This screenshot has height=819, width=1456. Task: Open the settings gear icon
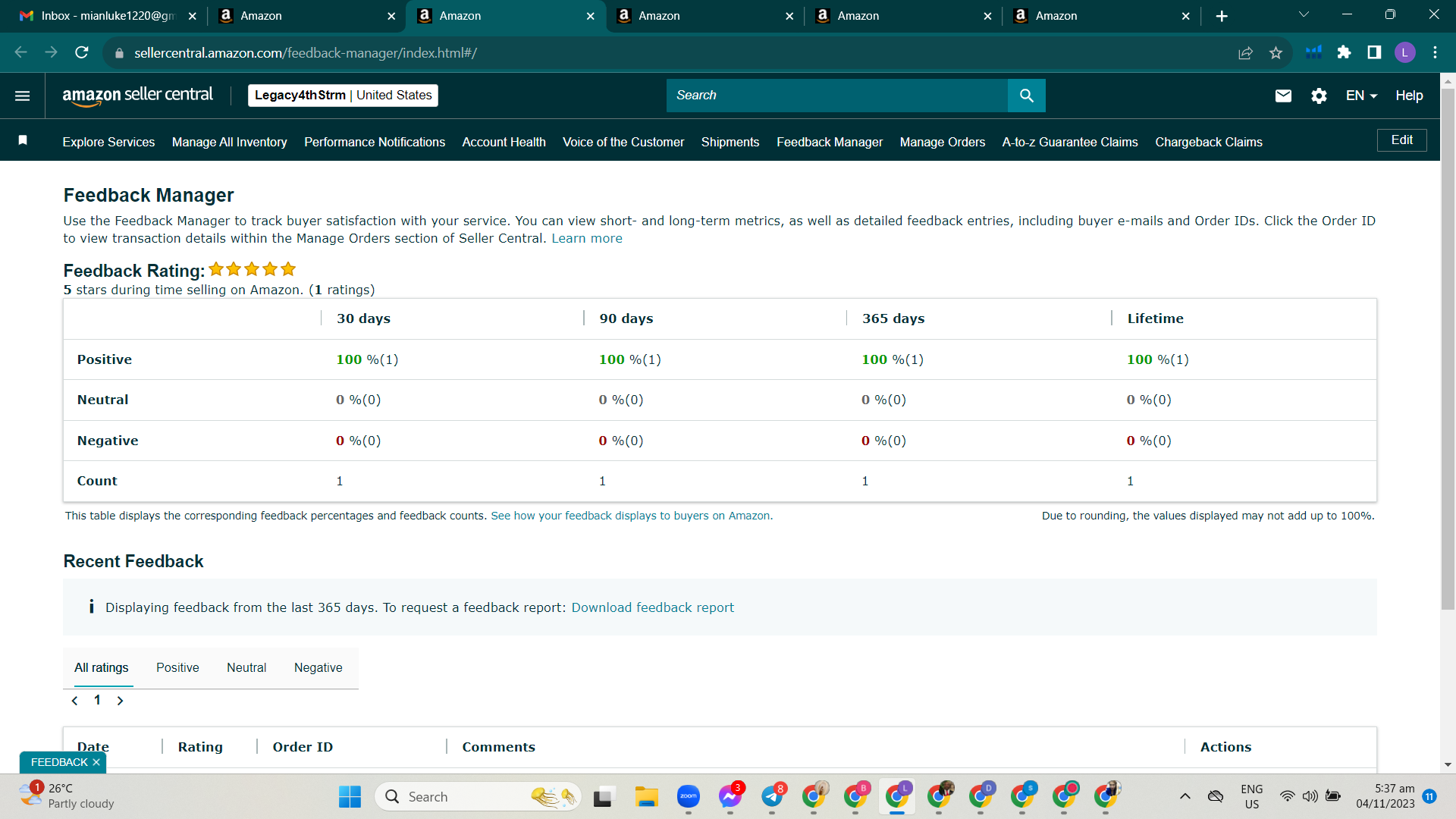tap(1319, 96)
